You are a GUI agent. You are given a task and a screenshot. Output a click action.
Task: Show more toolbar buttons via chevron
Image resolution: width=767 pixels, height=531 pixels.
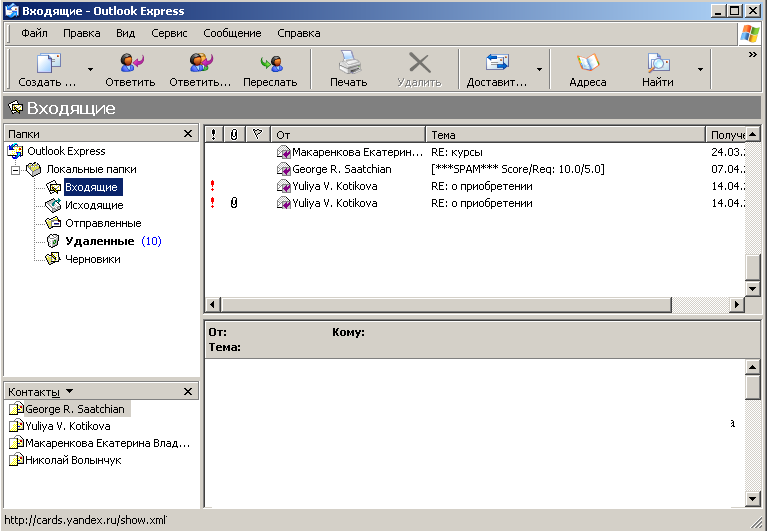click(752, 54)
